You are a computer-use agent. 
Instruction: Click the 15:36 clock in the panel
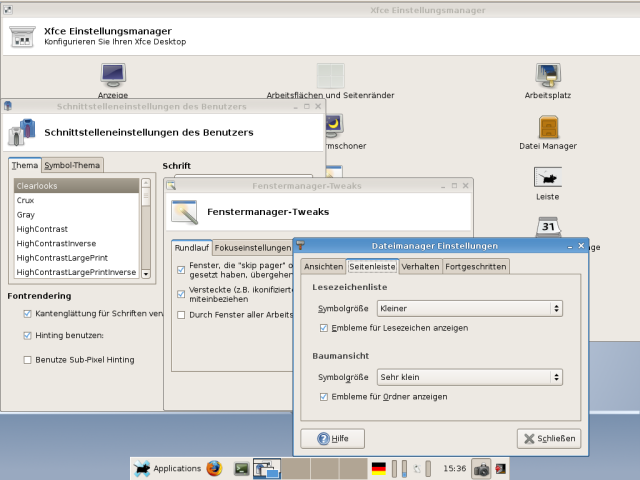455,468
